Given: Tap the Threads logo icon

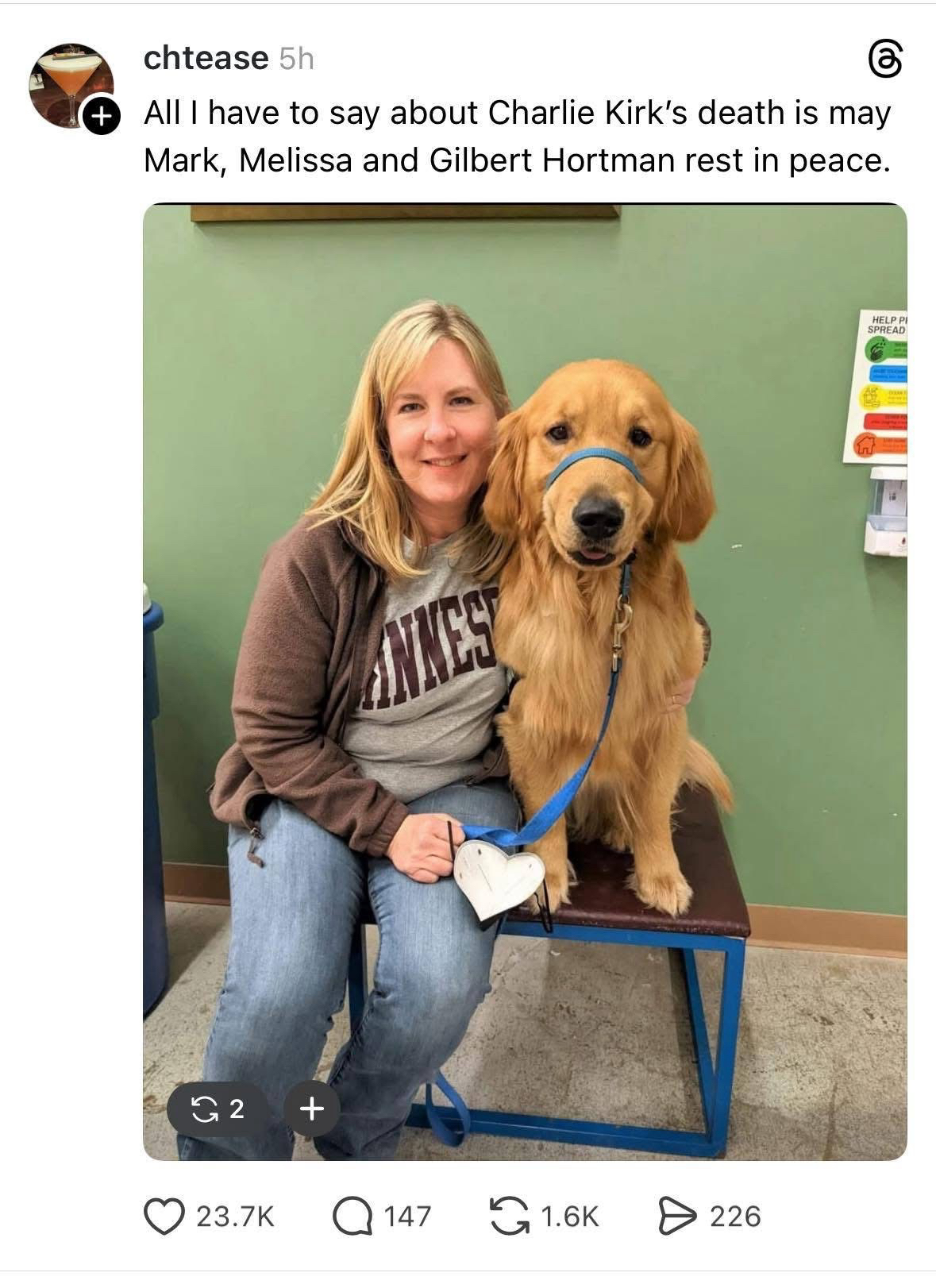Looking at the screenshot, I should click(884, 61).
